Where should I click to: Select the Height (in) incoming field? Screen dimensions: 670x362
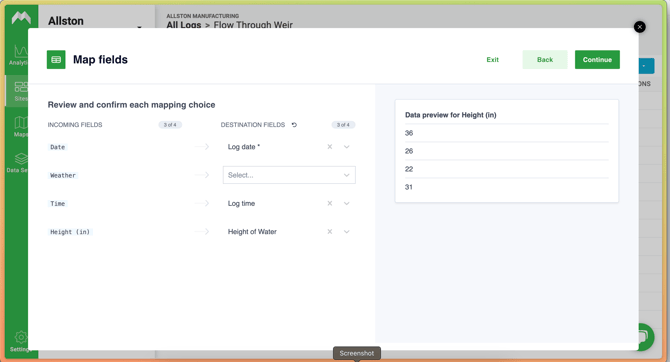point(70,232)
